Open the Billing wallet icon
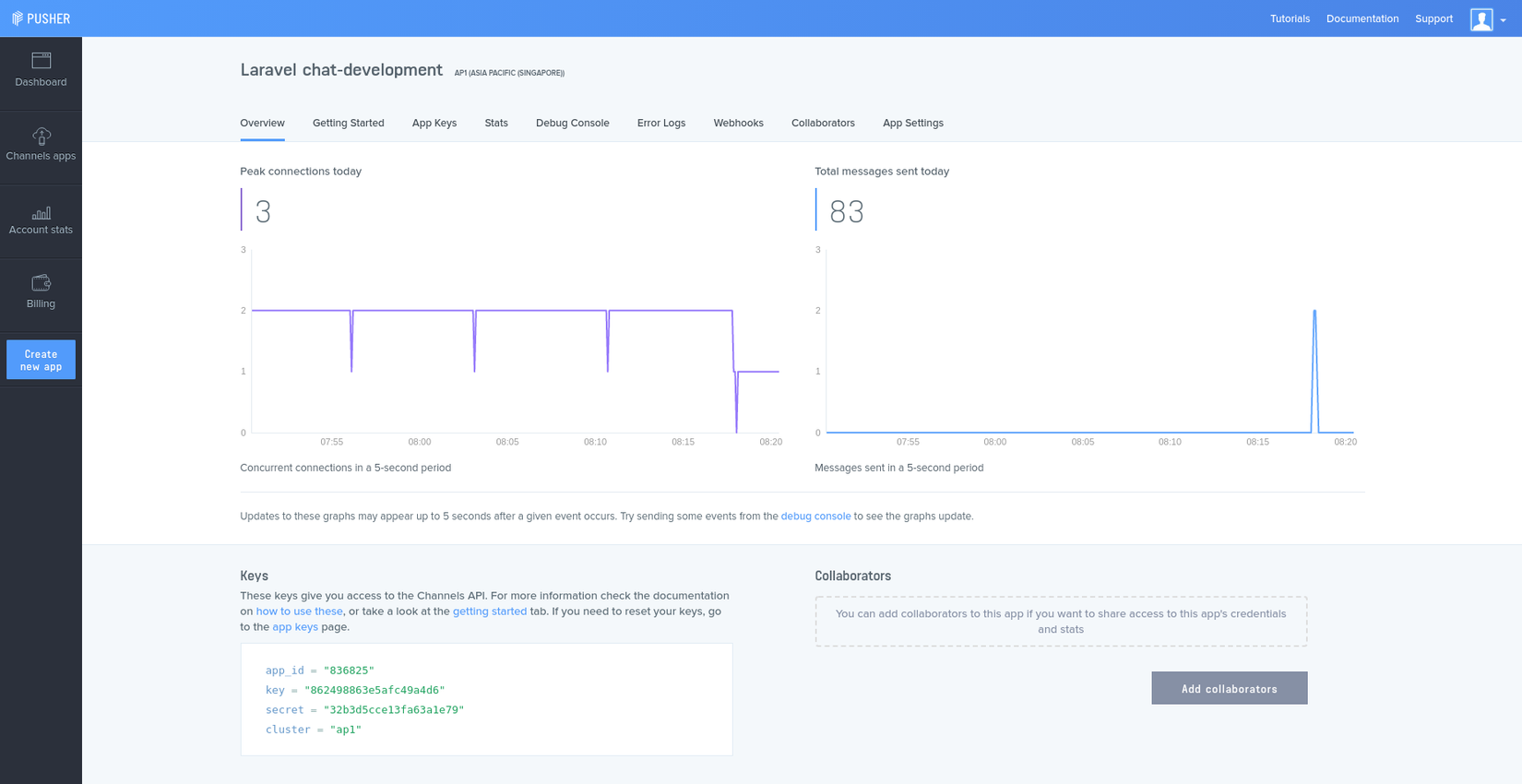The height and width of the screenshot is (784, 1522). click(x=42, y=282)
